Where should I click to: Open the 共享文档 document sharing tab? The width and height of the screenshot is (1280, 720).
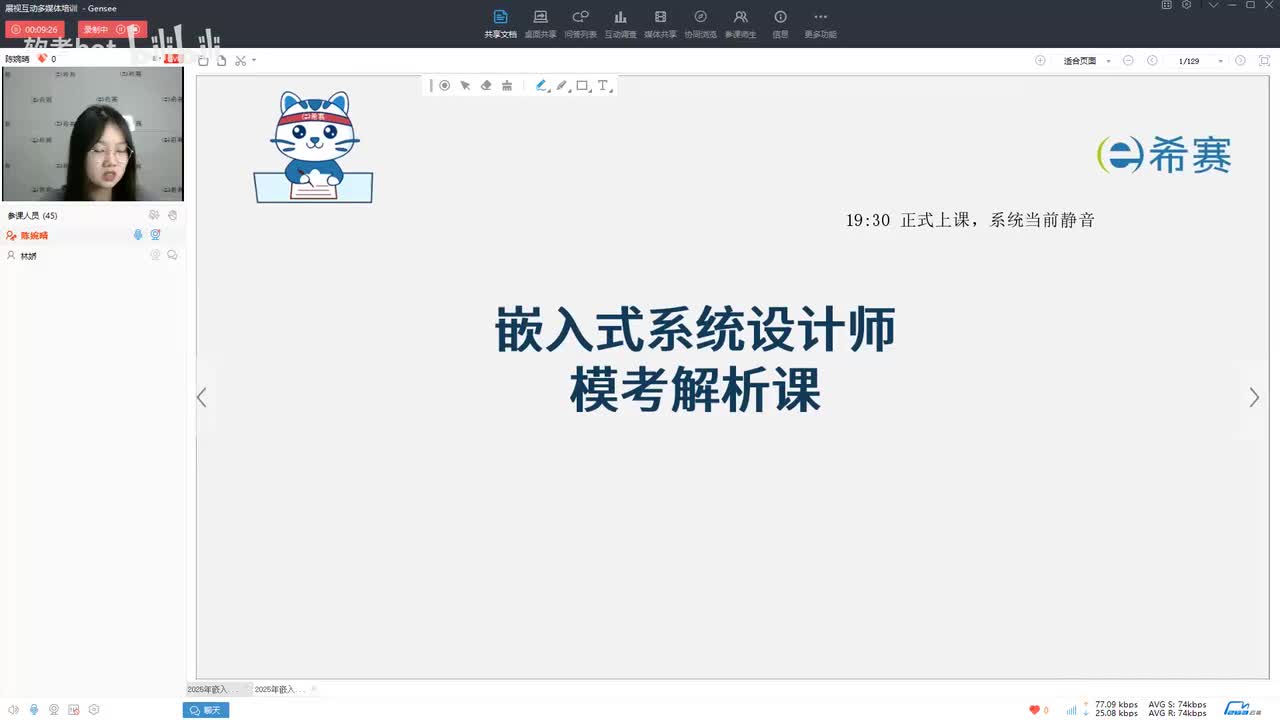point(500,24)
